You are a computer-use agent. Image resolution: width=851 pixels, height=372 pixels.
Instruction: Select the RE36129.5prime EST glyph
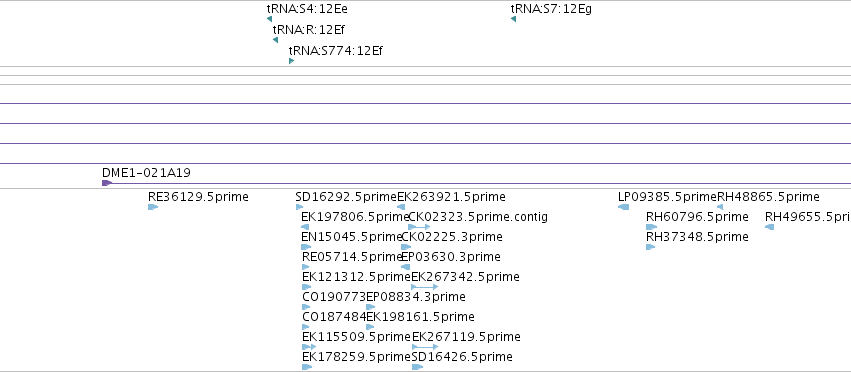coord(153,207)
